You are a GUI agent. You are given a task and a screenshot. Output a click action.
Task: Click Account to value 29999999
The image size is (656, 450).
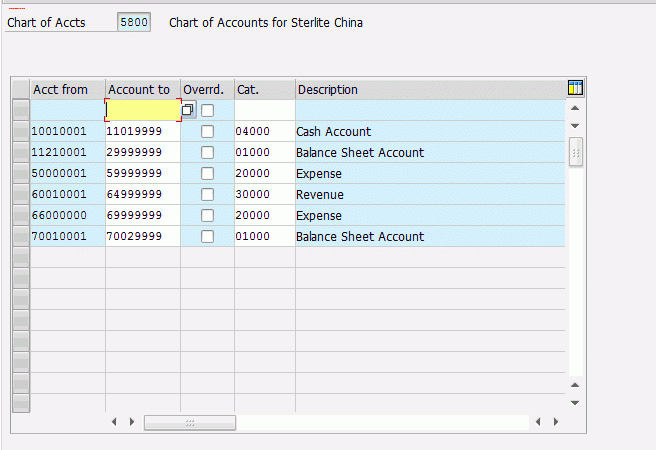[134, 152]
